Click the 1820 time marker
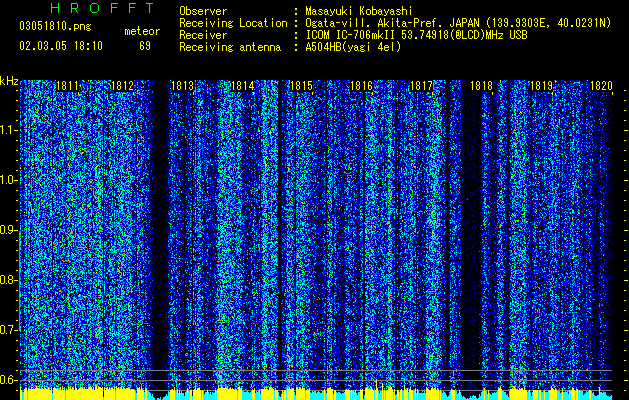This screenshot has width=629, height=400. (x=601, y=86)
